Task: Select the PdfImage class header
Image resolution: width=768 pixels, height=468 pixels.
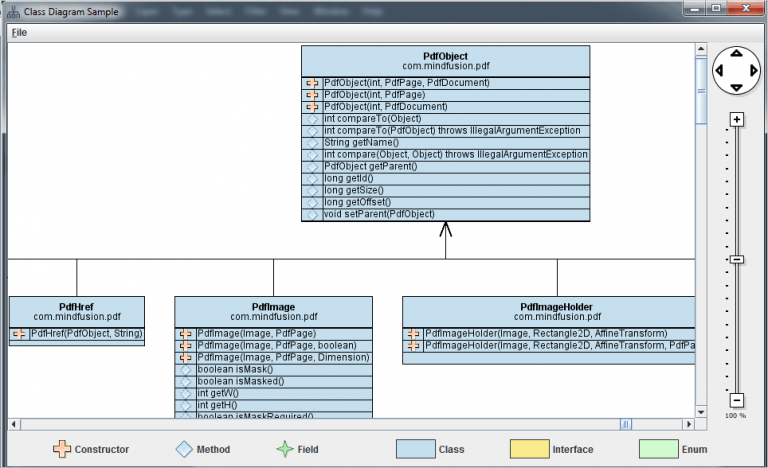Action: [273, 312]
